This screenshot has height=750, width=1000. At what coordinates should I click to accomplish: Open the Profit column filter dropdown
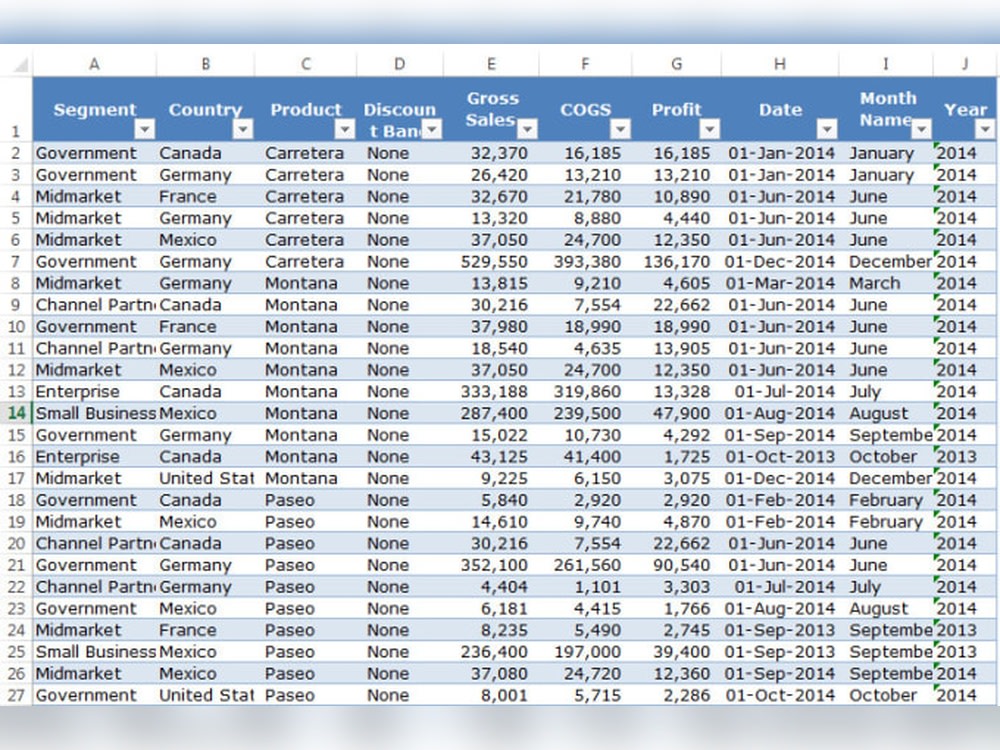point(709,129)
